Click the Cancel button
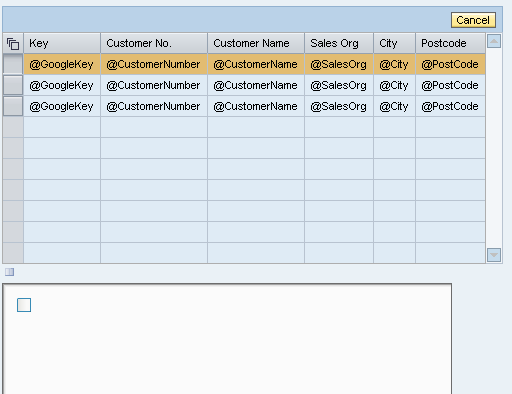Screen dimensions: 512x394 (x=473, y=20)
